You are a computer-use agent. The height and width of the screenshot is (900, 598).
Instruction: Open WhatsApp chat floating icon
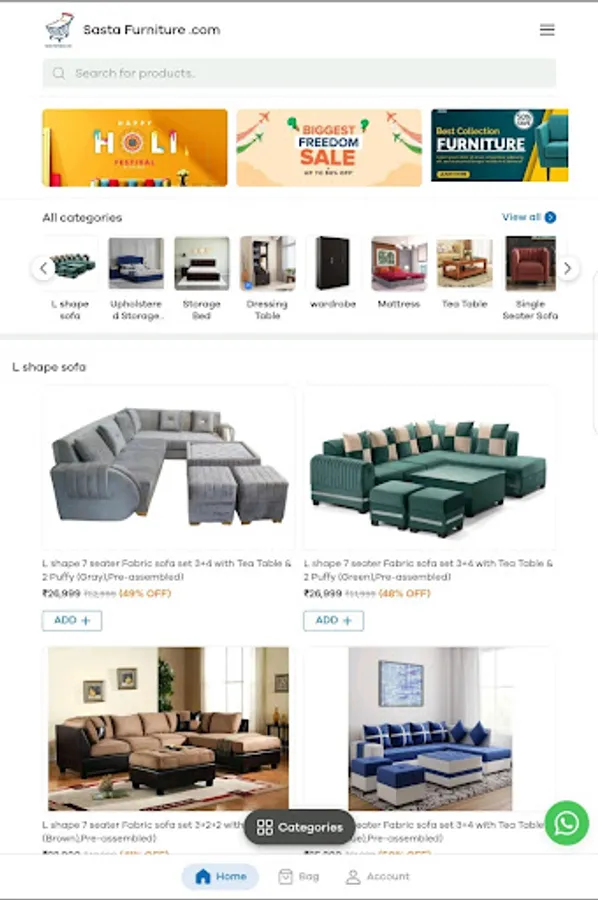coord(566,823)
